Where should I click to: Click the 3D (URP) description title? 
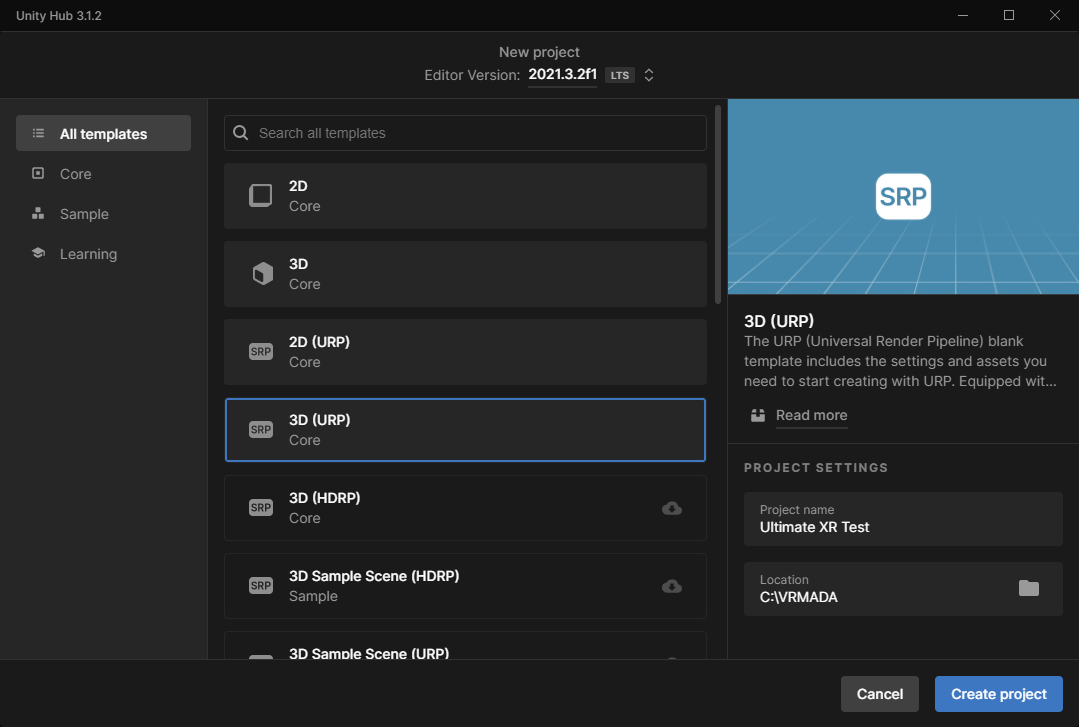pos(779,321)
